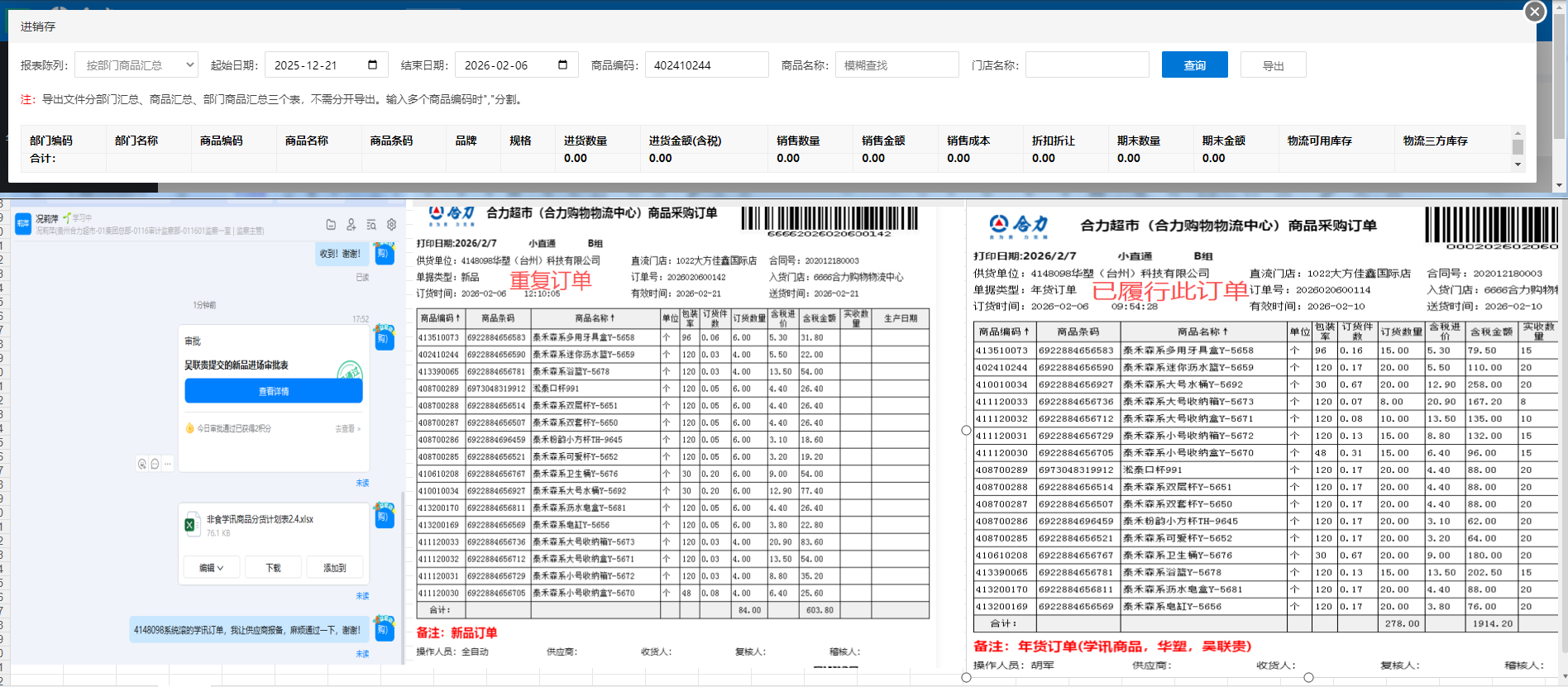Click 去查看 link in approval card
Viewport: 1568px width, 687px height.
(347, 429)
